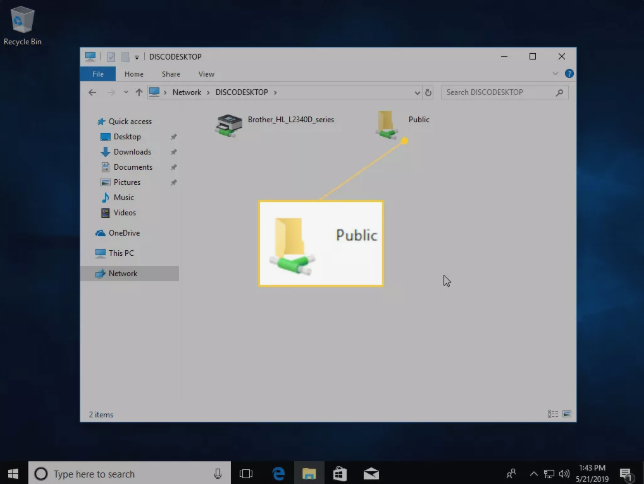Open Task View from the taskbar

tap(246, 474)
